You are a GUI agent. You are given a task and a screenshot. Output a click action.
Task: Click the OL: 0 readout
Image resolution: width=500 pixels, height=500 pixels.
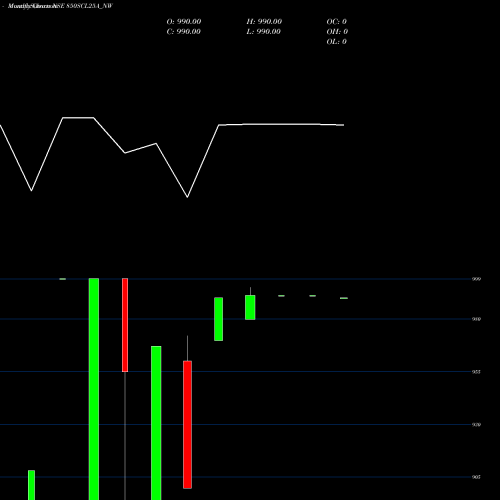[x=337, y=42]
